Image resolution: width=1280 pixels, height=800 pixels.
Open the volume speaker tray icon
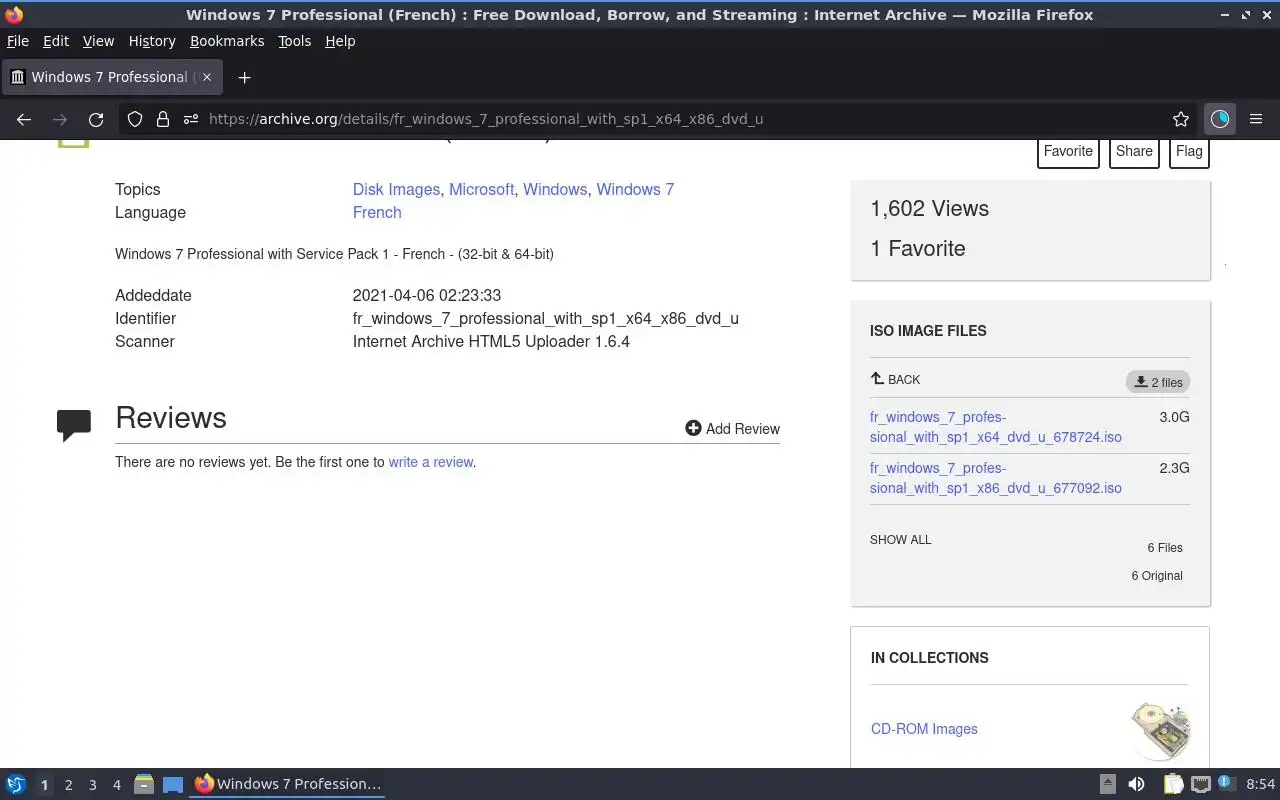(1137, 784)
